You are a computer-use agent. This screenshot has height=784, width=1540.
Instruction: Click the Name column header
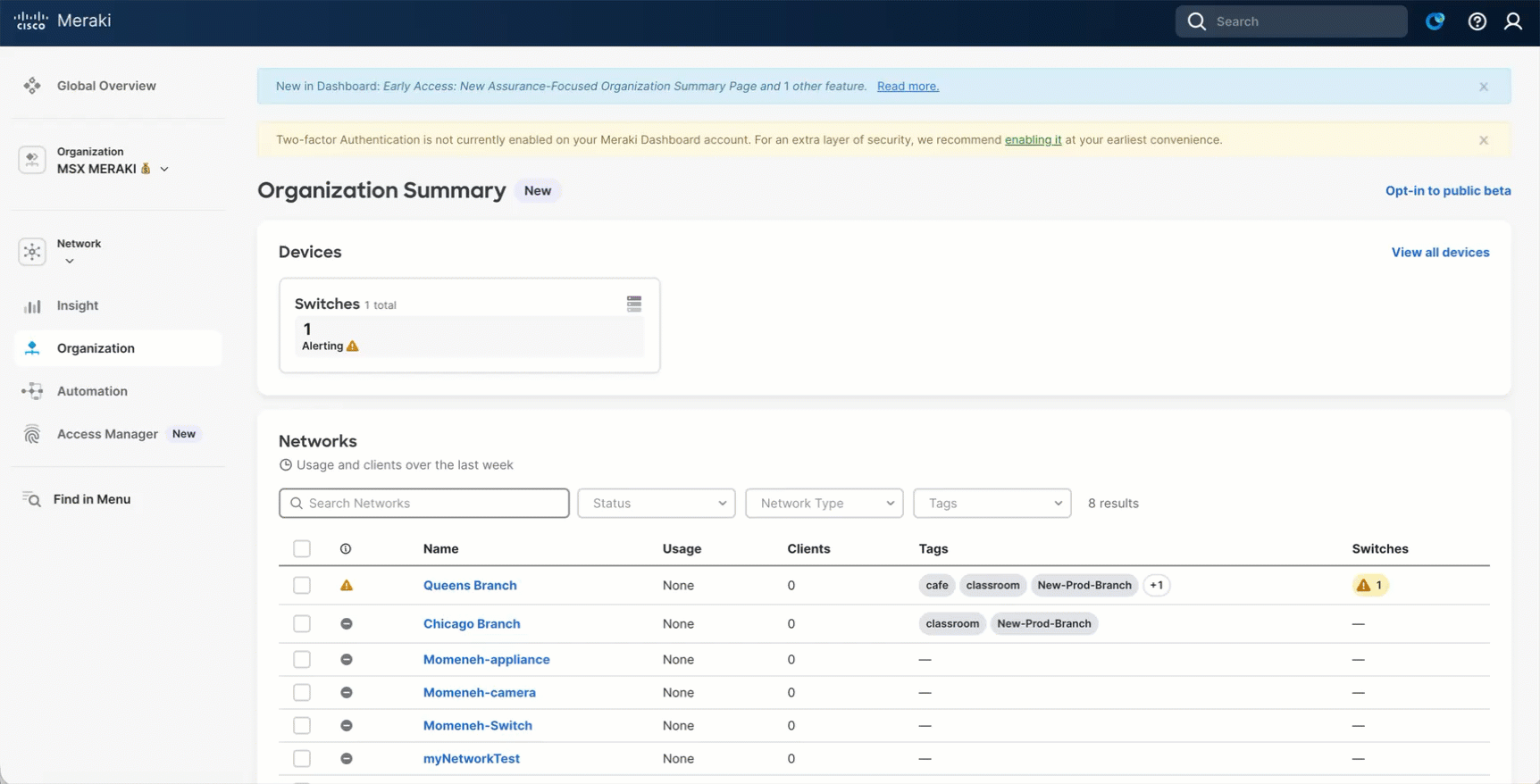(441, 549)
